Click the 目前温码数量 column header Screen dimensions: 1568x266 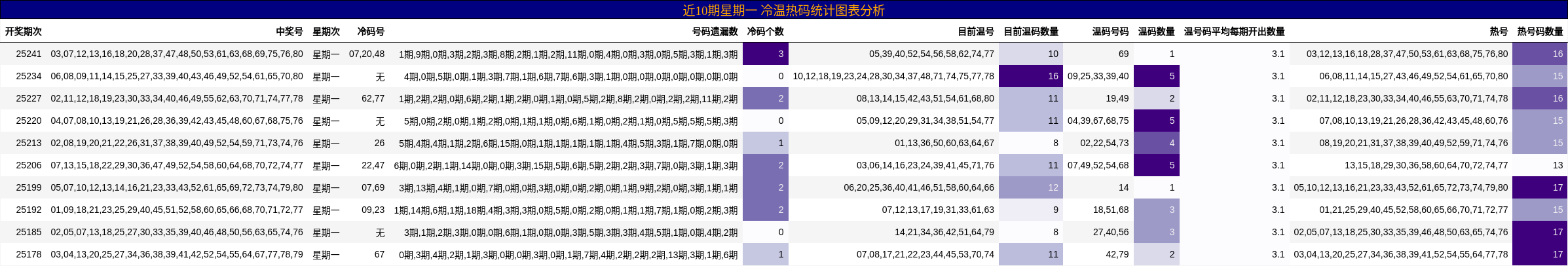pos(1031,31)
